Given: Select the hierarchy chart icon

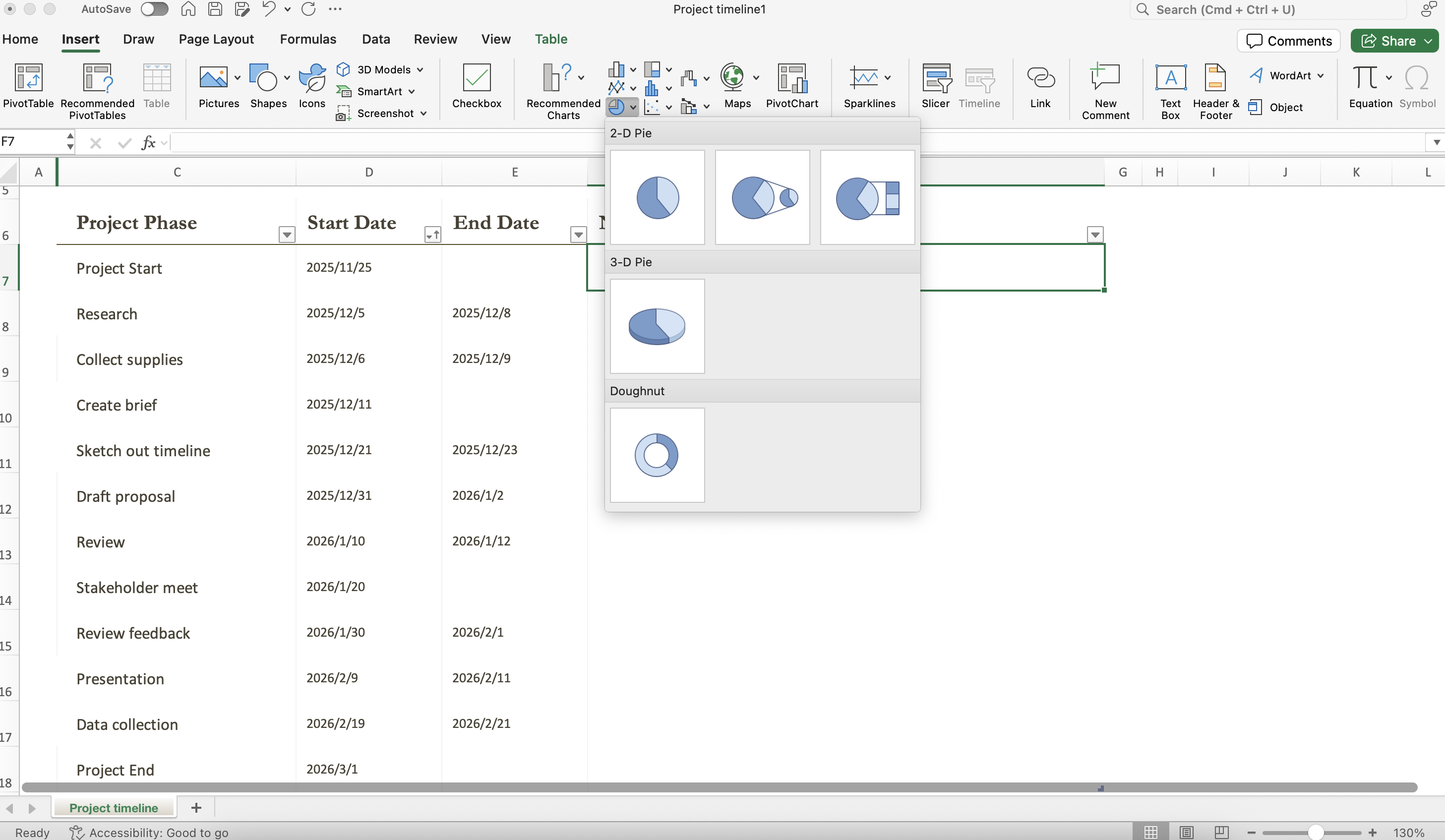Looking at the screenshot, I should (x=652, y=69).
